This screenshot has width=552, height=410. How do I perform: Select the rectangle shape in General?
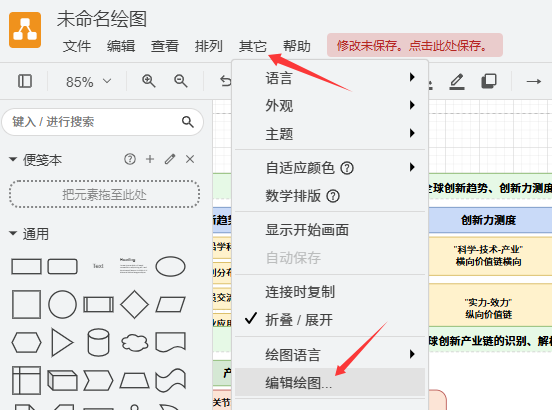tap(26, 266)
